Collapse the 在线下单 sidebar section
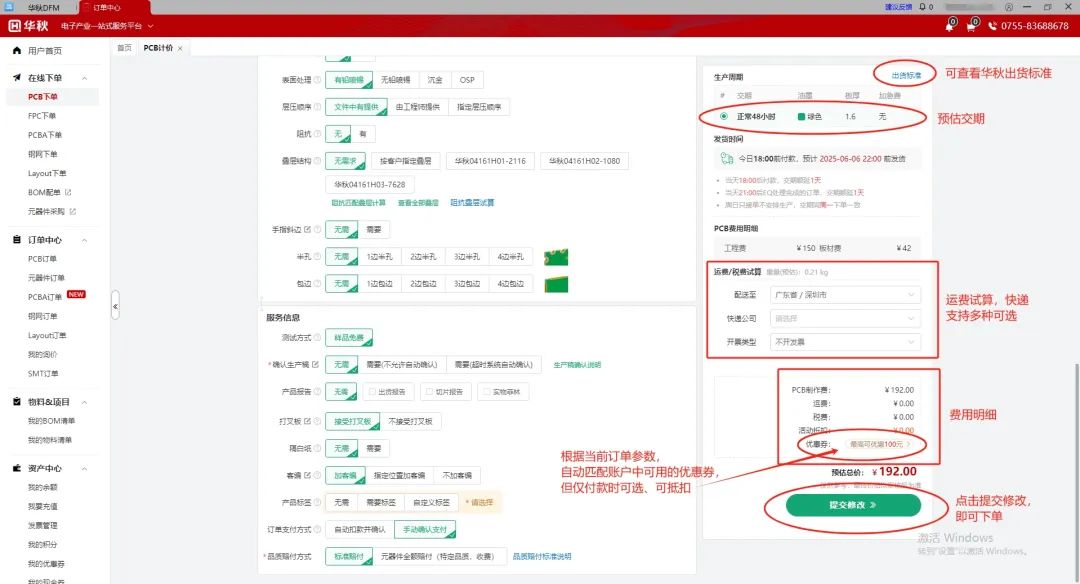 (85, 78)
